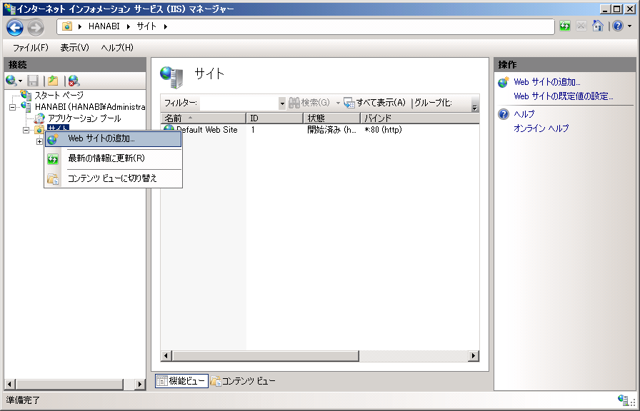Go back with the blue arrow button
Screen dimensions: 640x411
point(15,27)
